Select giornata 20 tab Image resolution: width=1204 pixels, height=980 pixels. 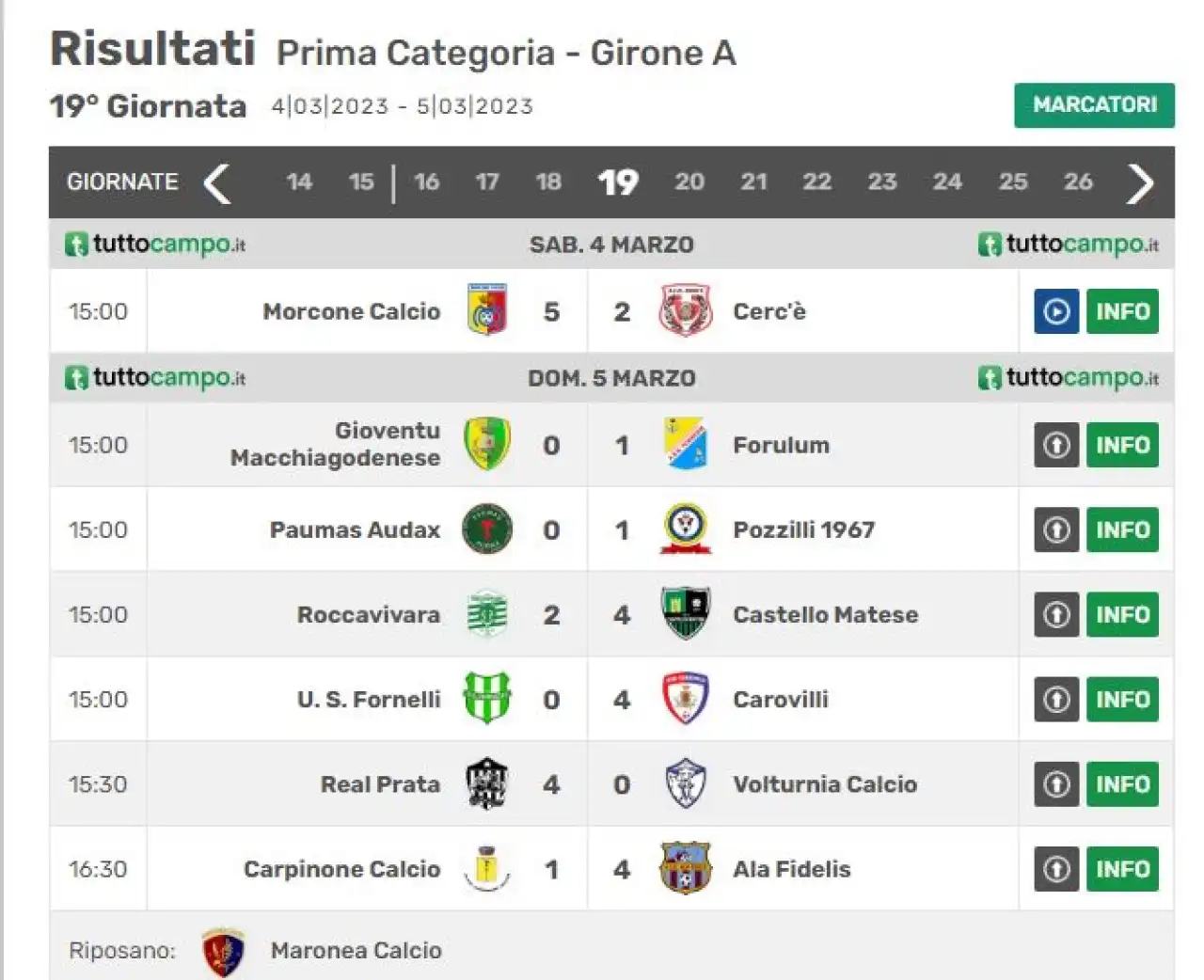click(689, 182)
